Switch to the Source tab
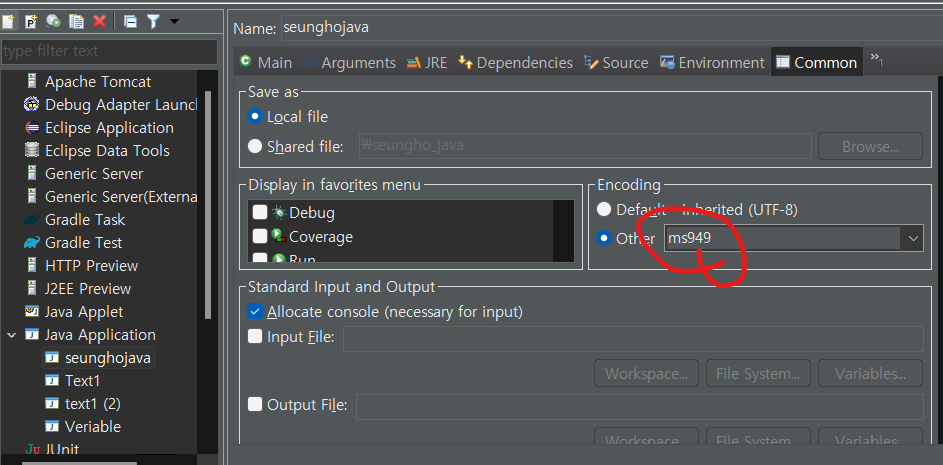The image size is (943, 465). point(616,63)
